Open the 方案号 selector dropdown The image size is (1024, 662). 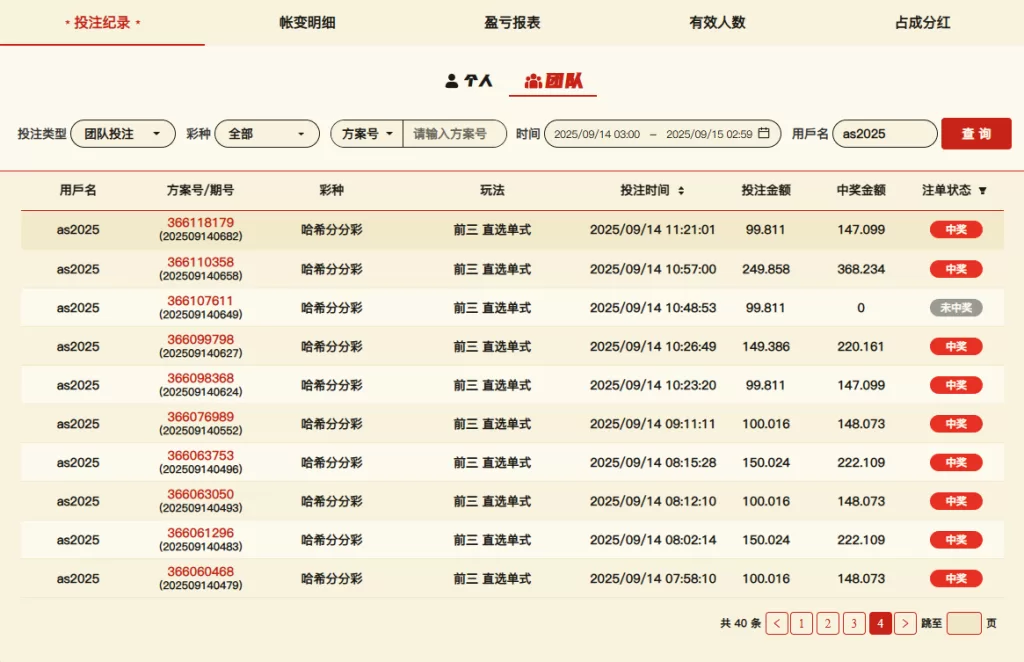pos(367,133)
